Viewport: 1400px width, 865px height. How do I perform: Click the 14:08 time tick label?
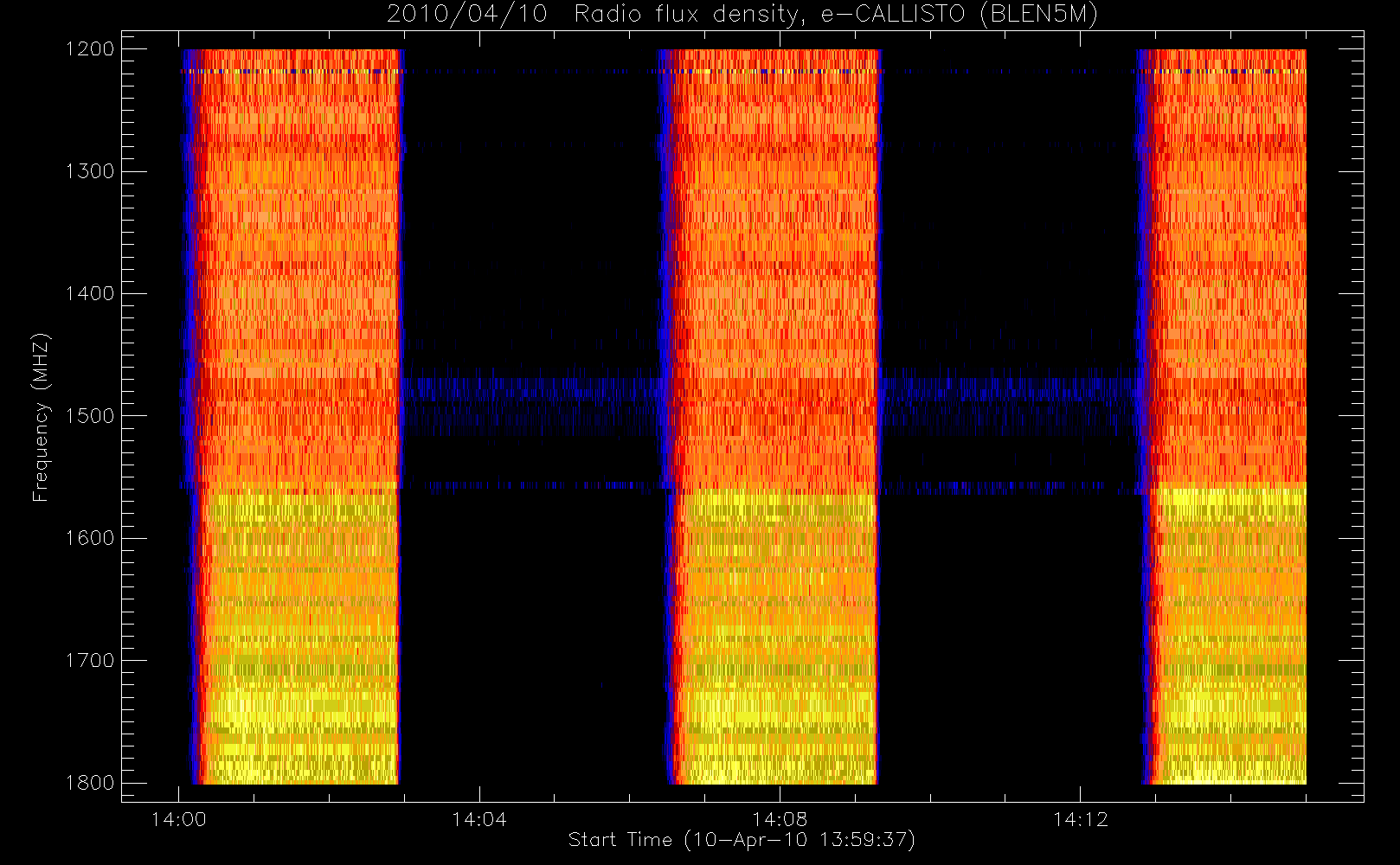click(780, 819)
